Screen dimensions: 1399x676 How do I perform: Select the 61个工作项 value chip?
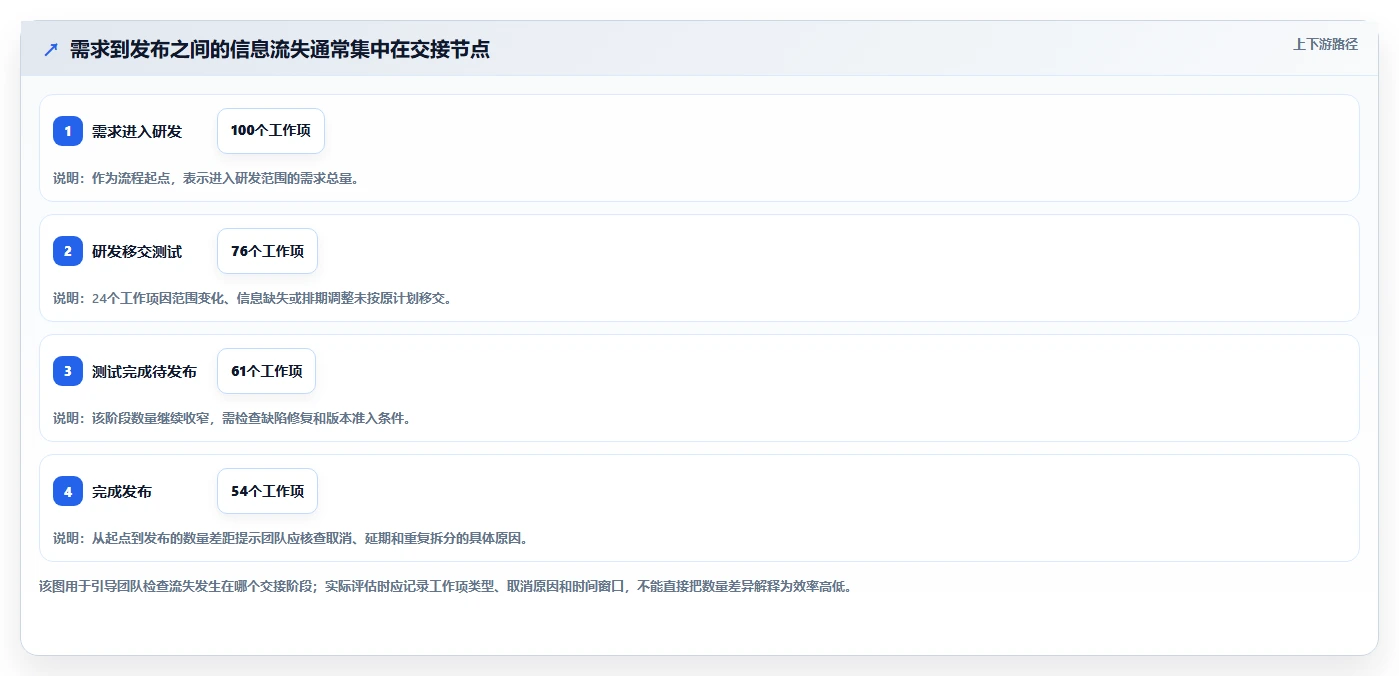point(266,371)
